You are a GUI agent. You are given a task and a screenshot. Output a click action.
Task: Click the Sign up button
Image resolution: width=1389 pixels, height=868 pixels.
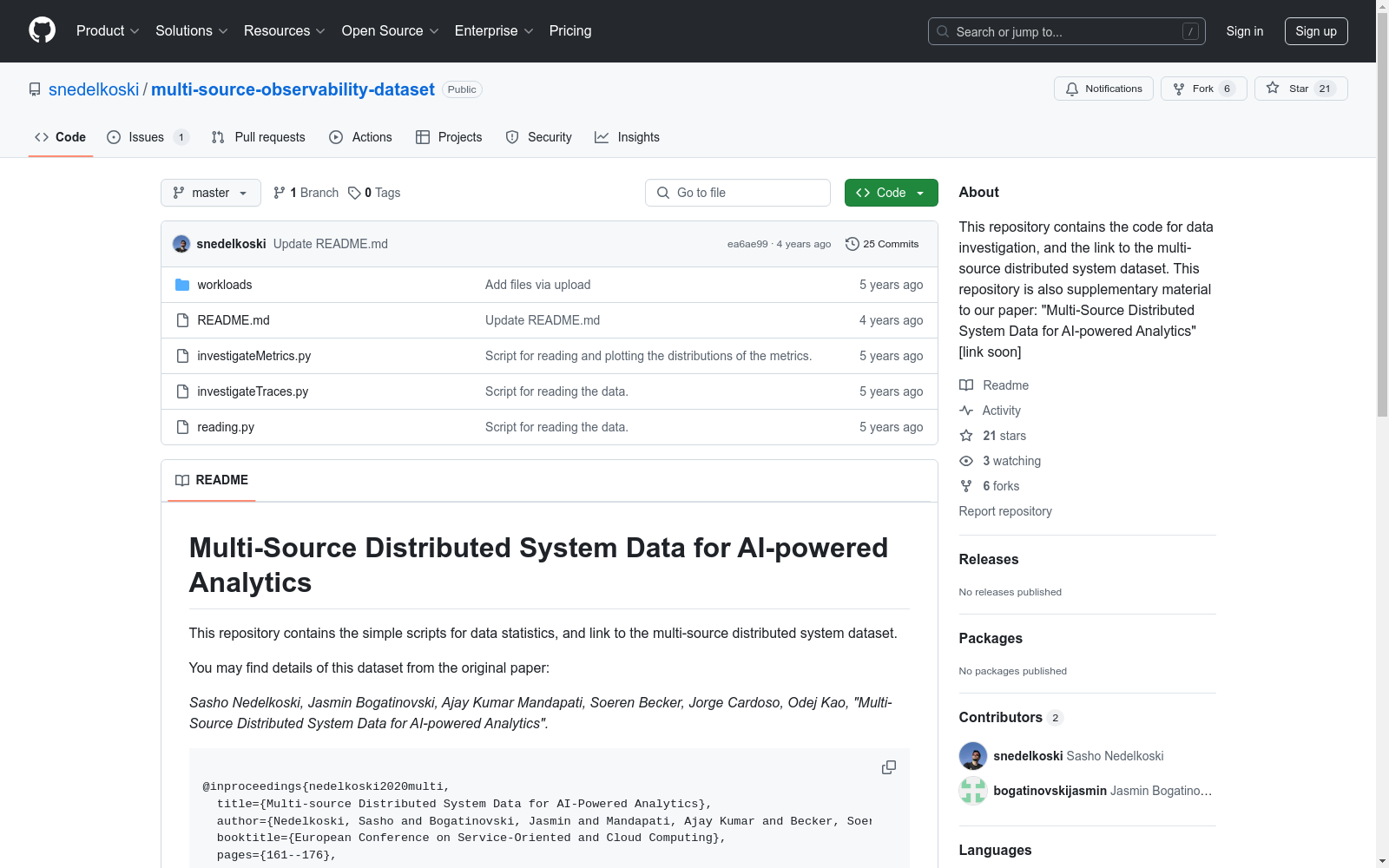(x=1315, y=31)
